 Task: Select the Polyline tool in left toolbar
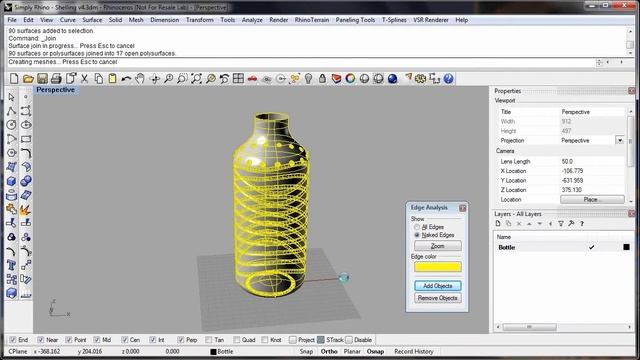11,111
